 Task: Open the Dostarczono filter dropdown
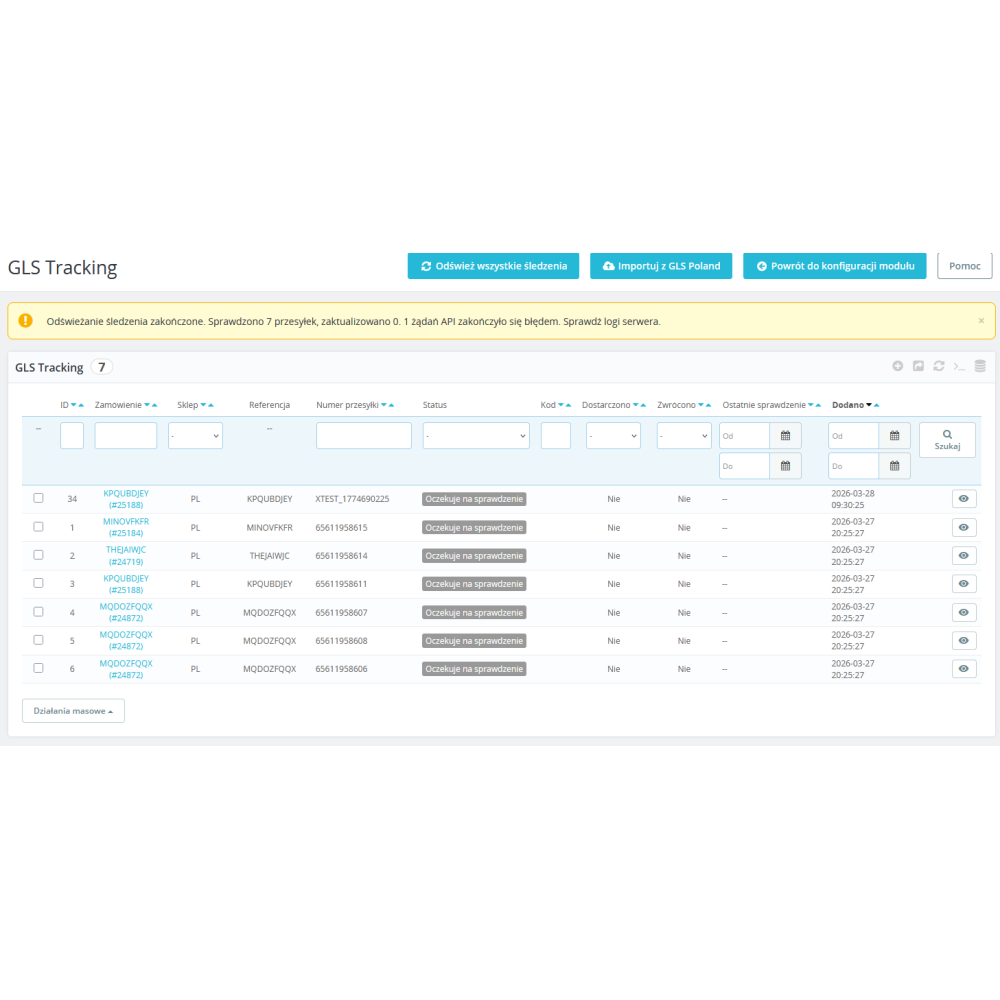coord(613,436)
